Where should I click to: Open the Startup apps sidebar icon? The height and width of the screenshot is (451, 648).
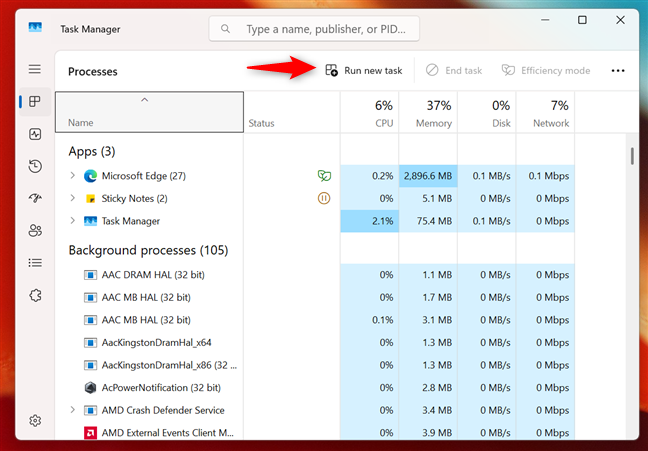35,198
